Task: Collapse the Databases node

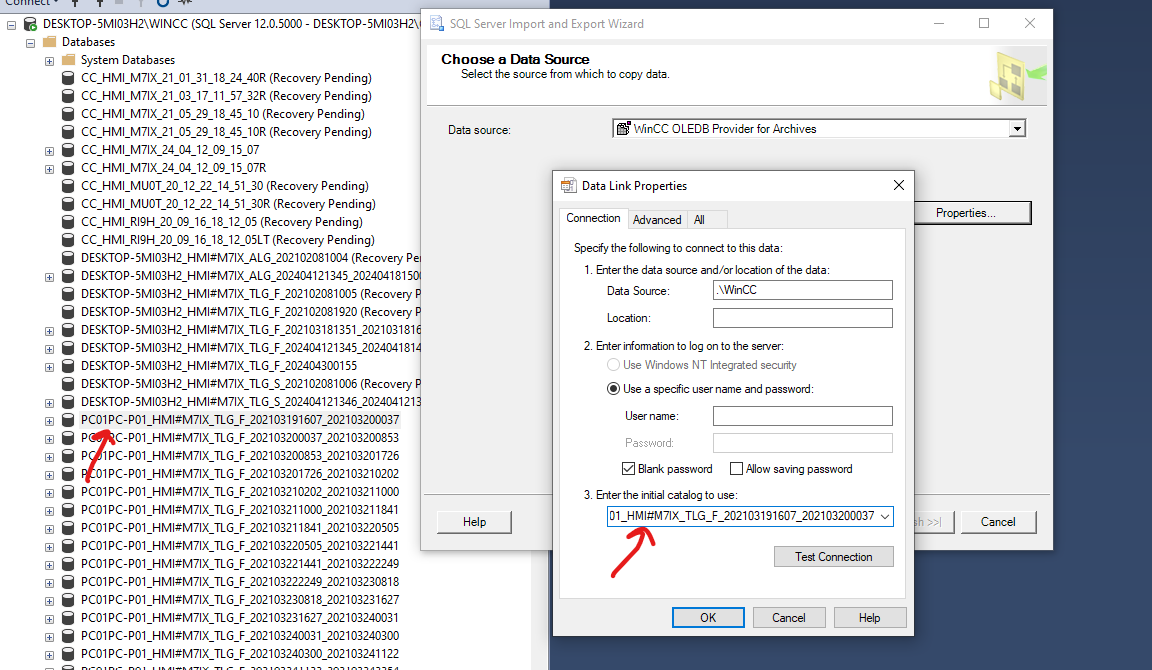Action: click(x=30, y=43)
